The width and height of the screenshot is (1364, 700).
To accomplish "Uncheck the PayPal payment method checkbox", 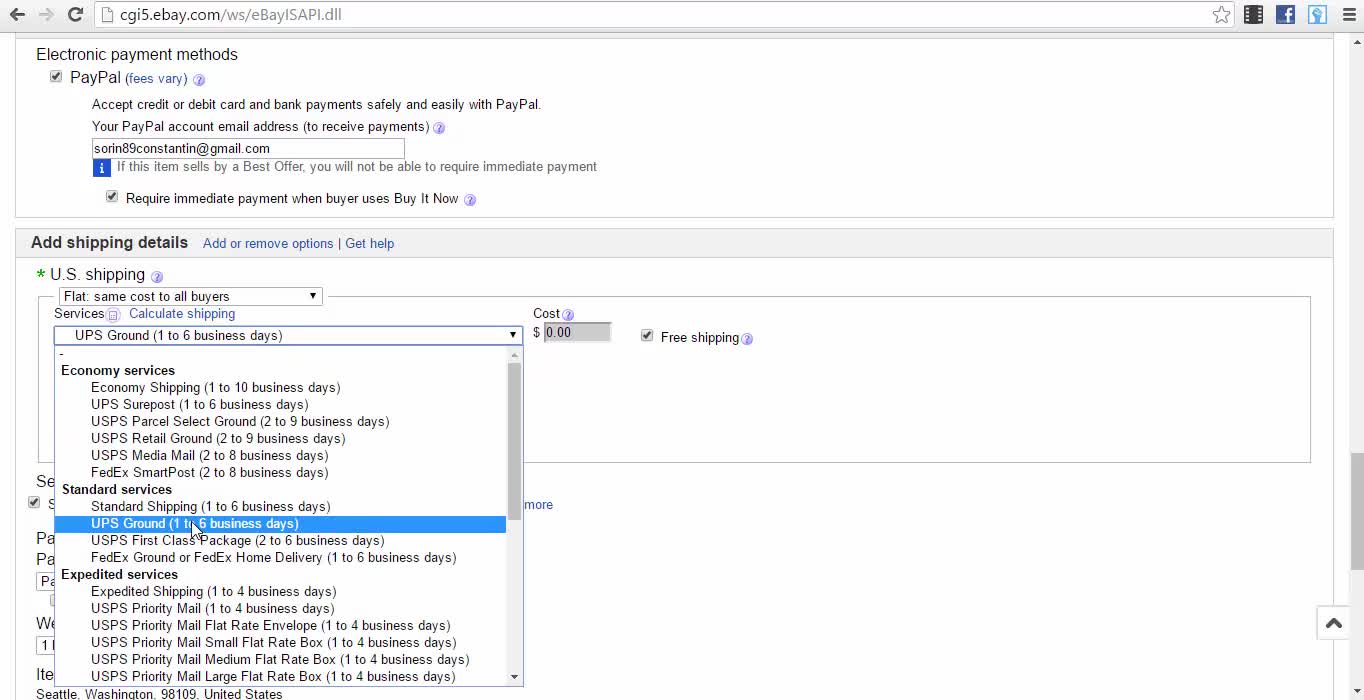I will (x=56, y=76).
